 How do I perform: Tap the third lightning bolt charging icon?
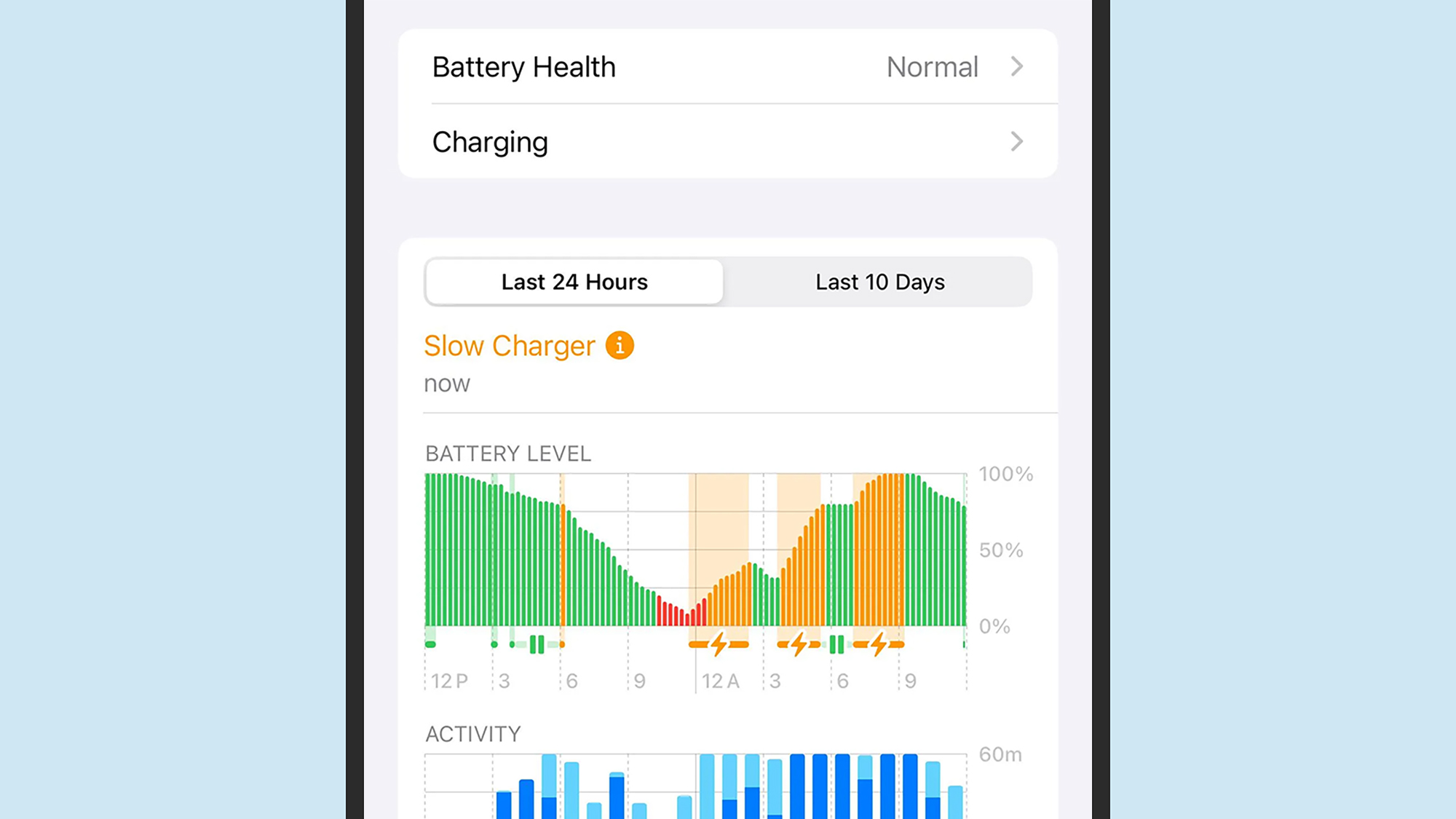(877, 644)
